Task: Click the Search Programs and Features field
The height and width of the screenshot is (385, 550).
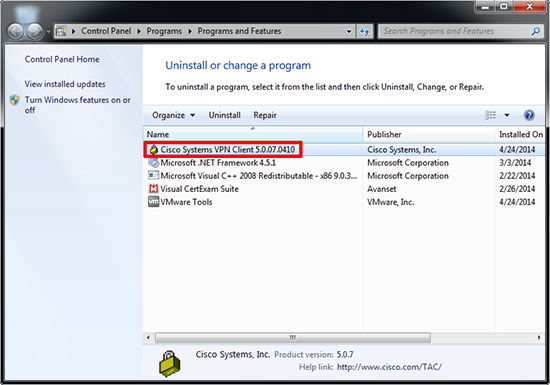Action: coord(460,31)
